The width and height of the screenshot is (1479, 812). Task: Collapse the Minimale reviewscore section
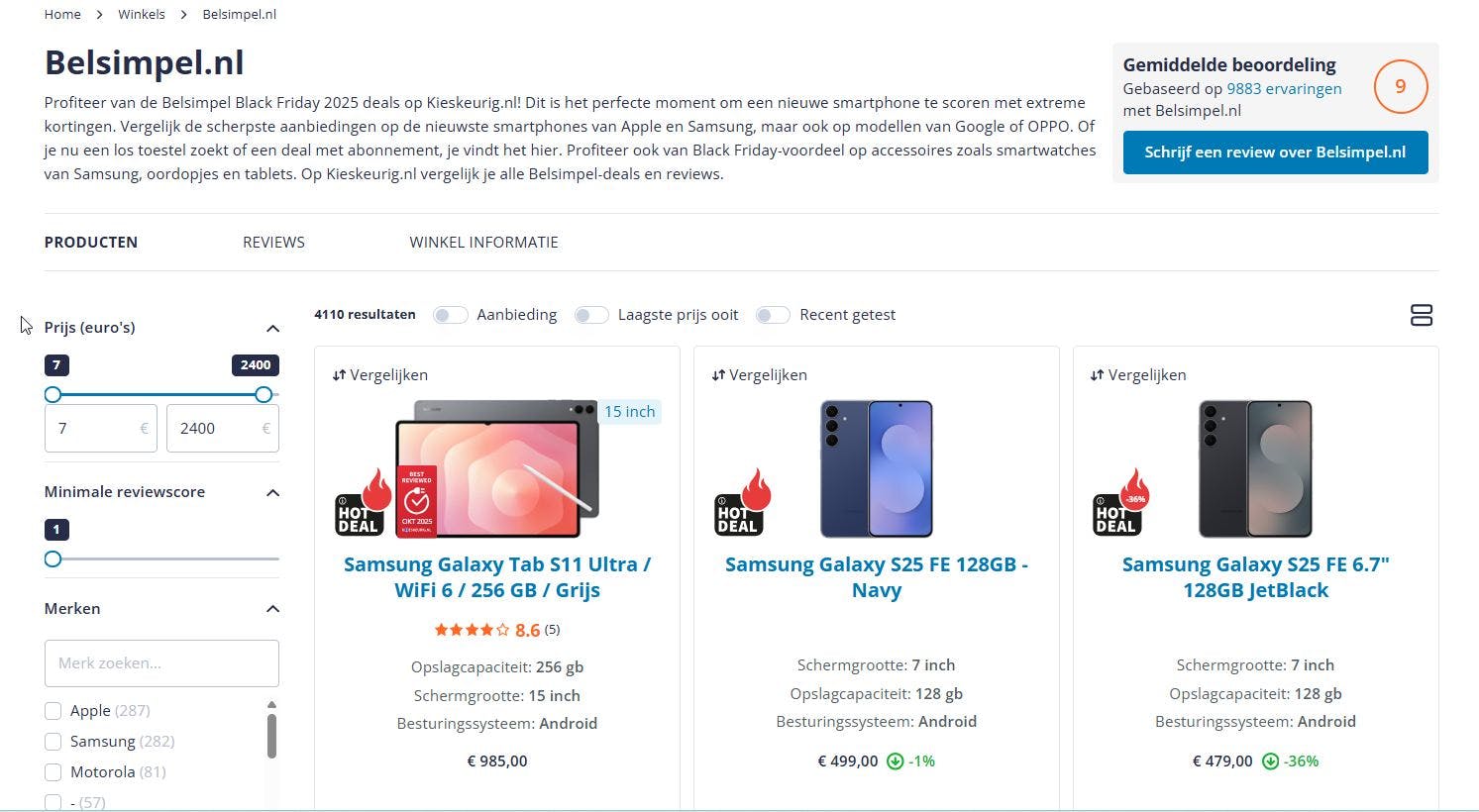272,493
